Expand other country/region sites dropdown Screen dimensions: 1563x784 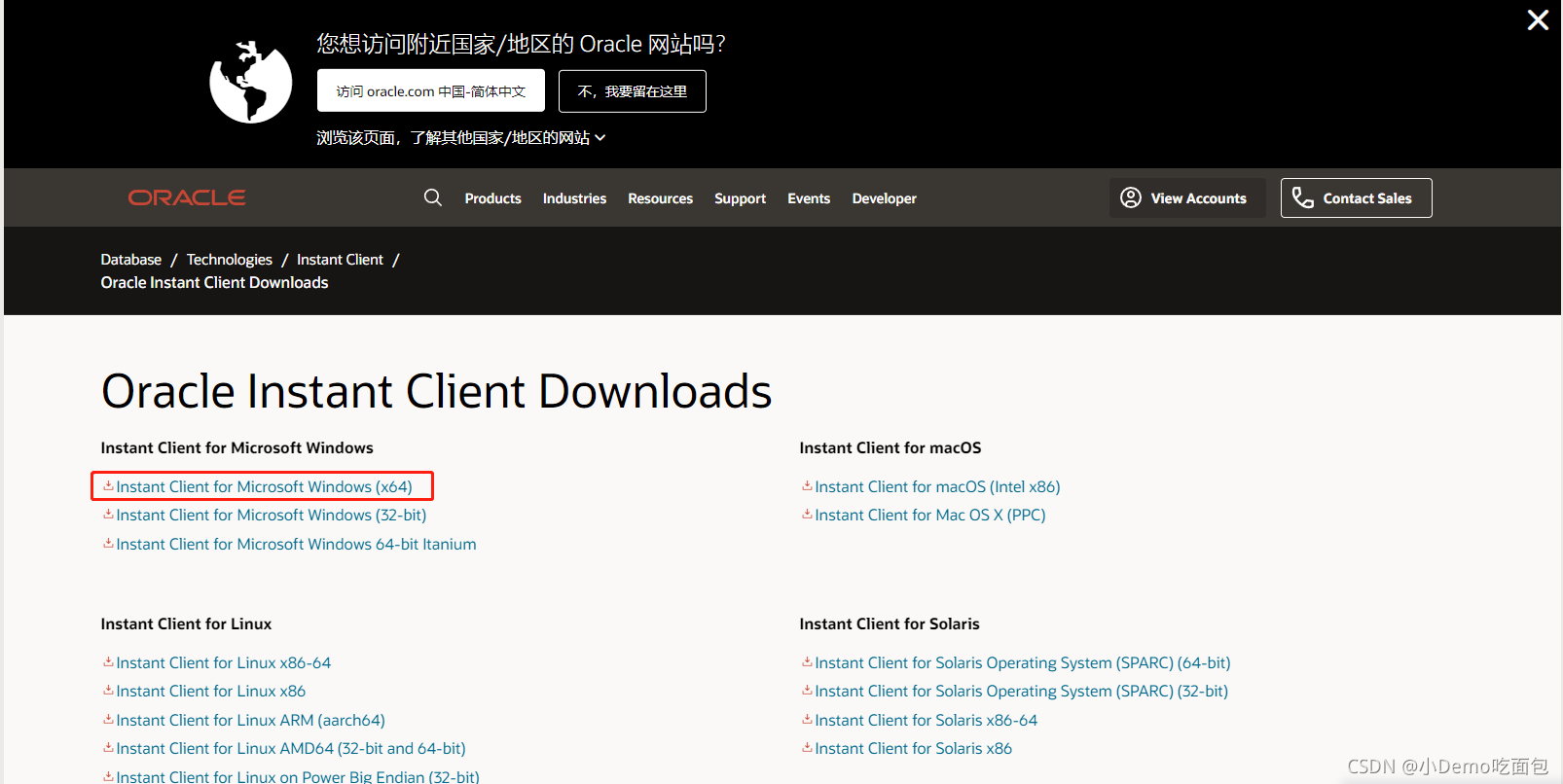coord(461,138)
